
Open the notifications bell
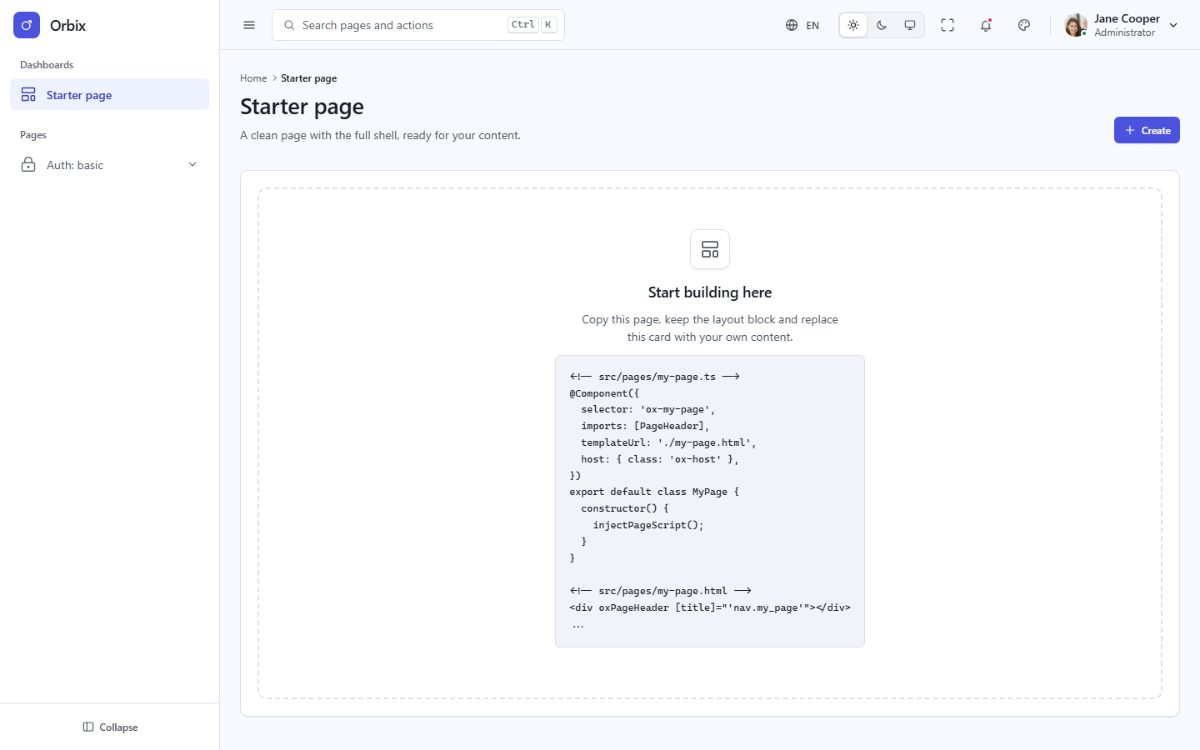pos(986,25)
